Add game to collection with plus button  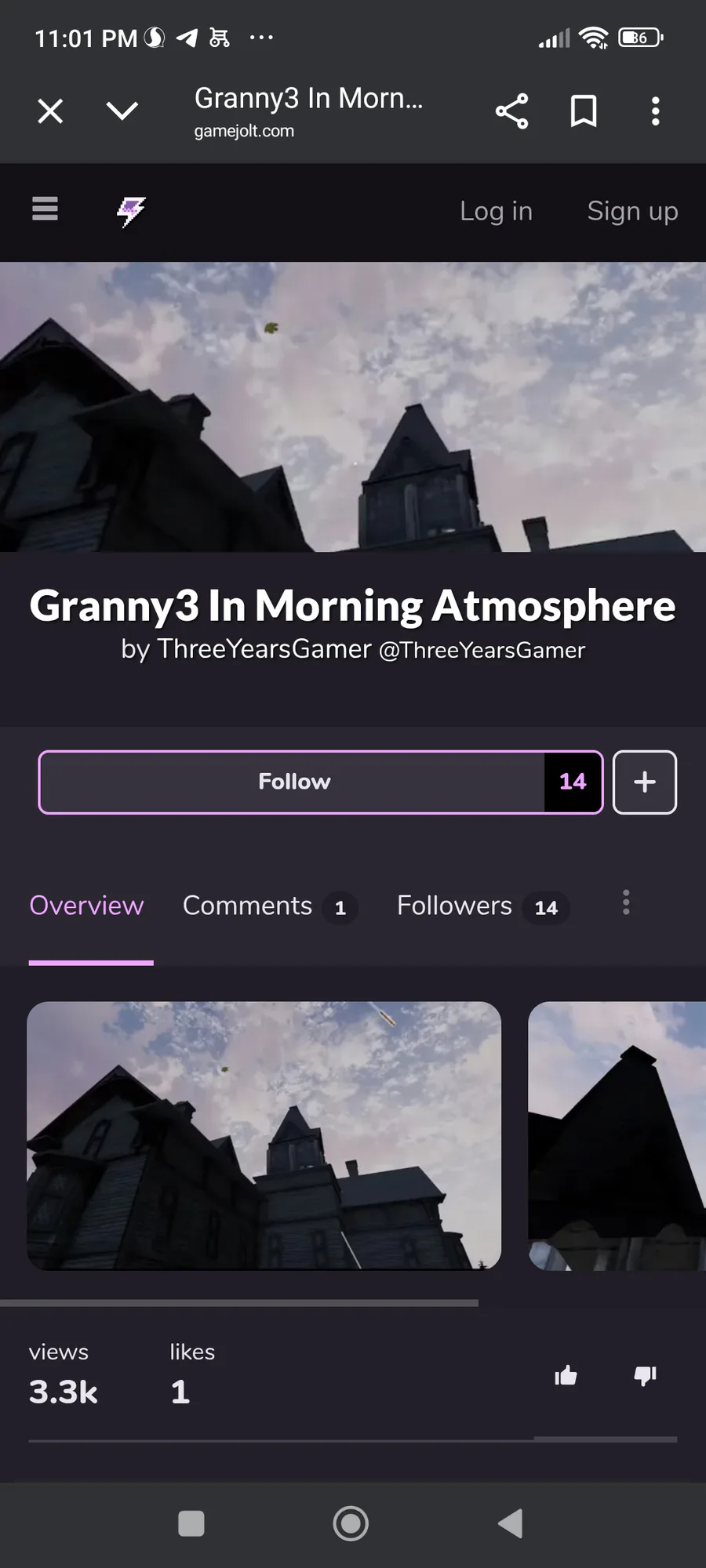pos(645,782)
